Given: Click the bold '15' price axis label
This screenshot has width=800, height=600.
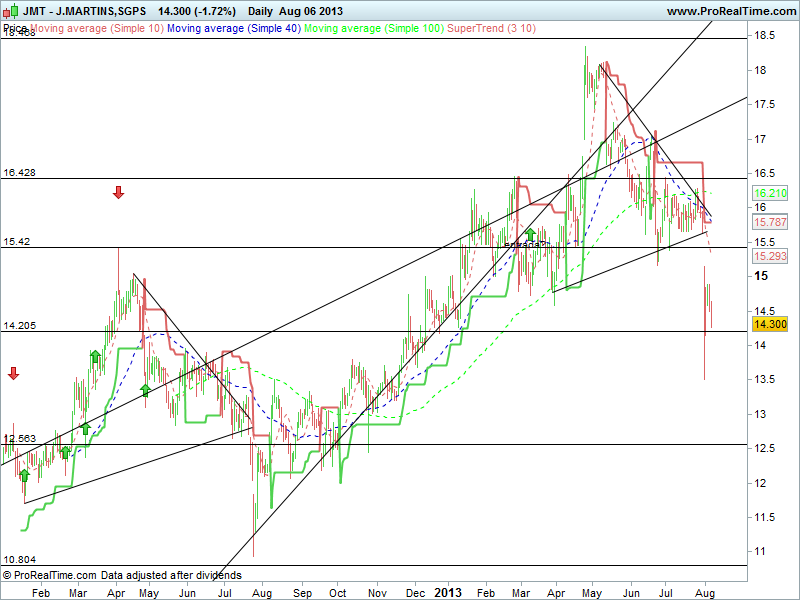Looking at the screenshot, I should (x=761, y=276).
